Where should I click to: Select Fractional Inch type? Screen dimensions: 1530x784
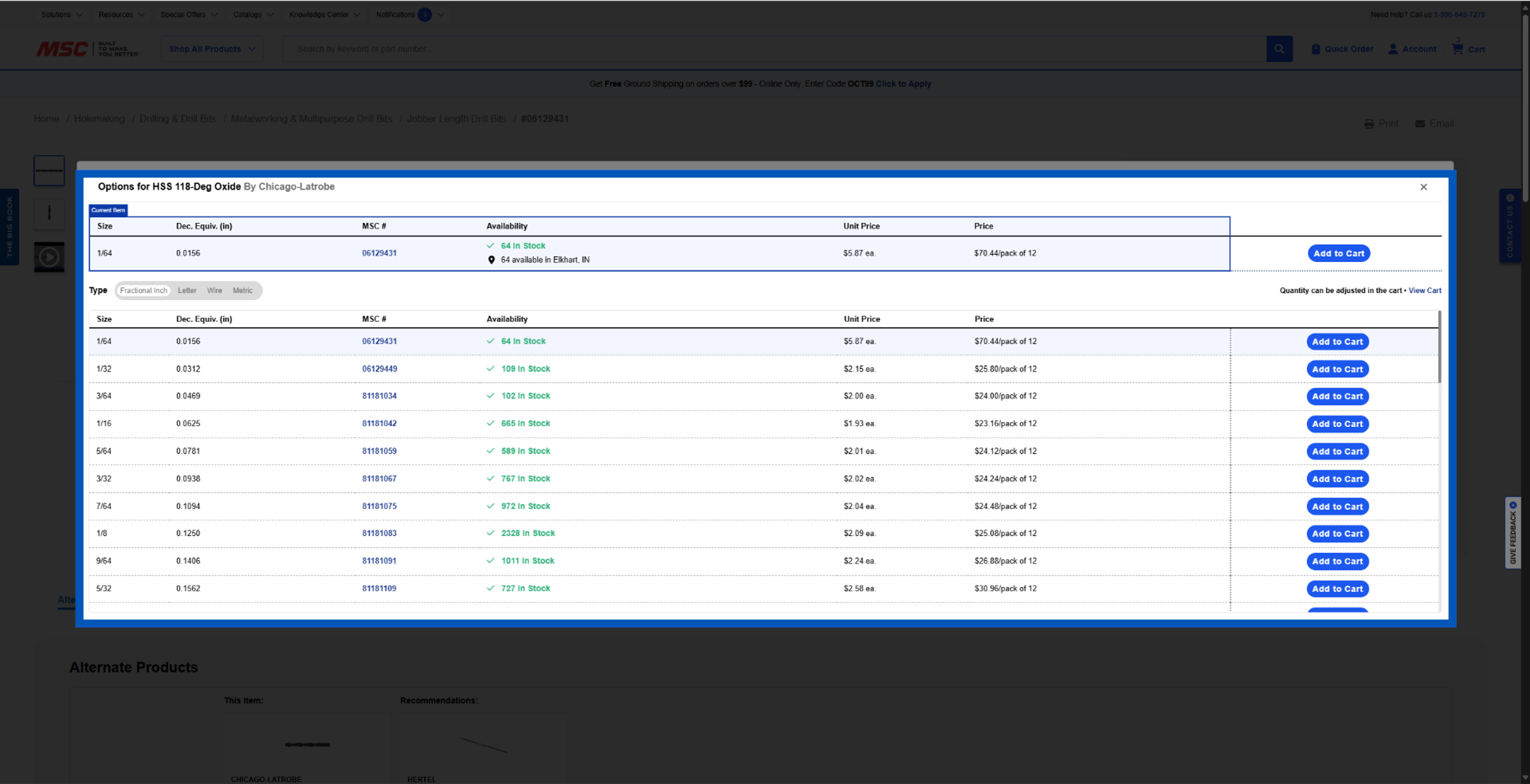tap(143, 291)
